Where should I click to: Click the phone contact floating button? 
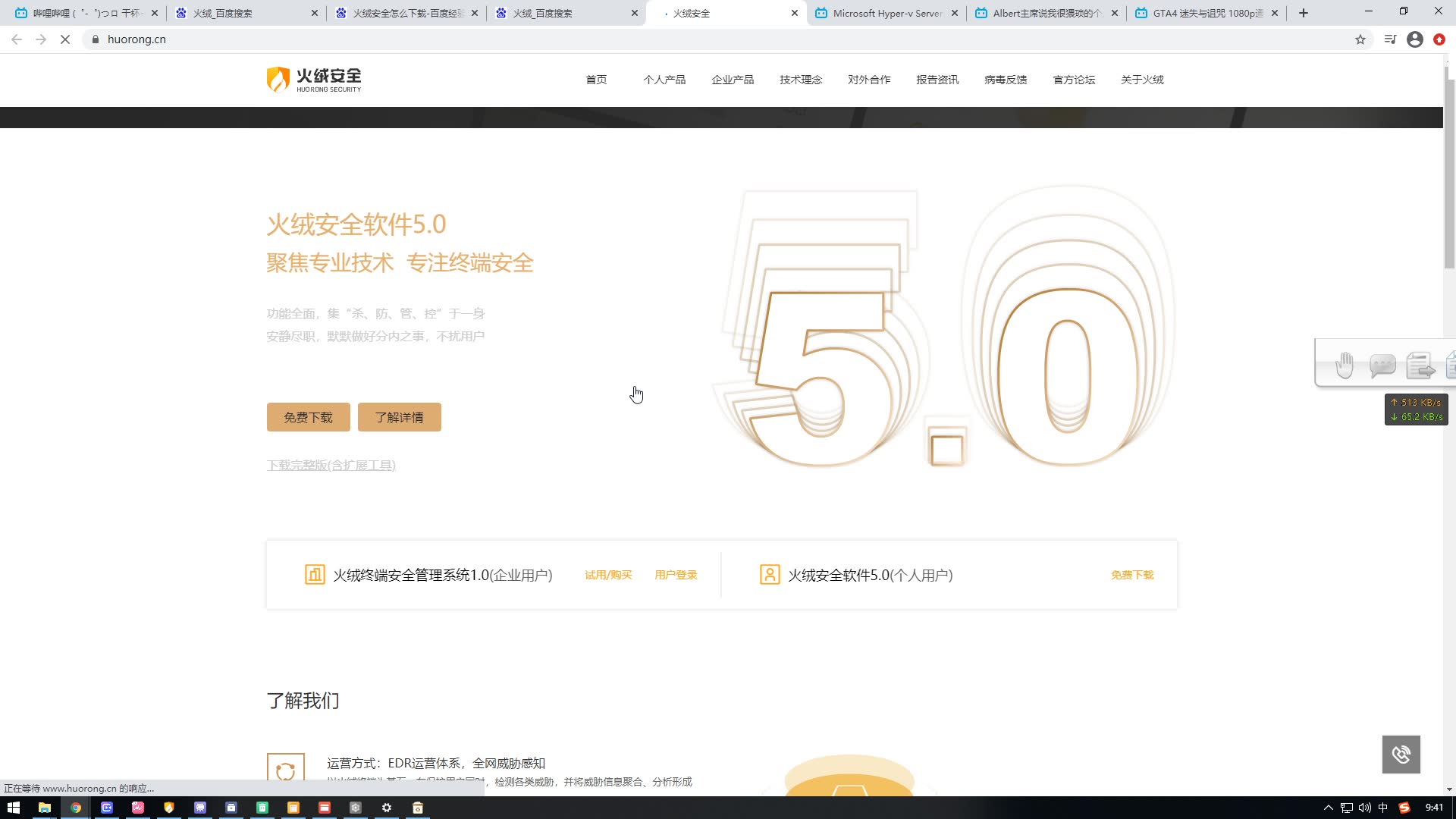click(x=1401, y=754)
